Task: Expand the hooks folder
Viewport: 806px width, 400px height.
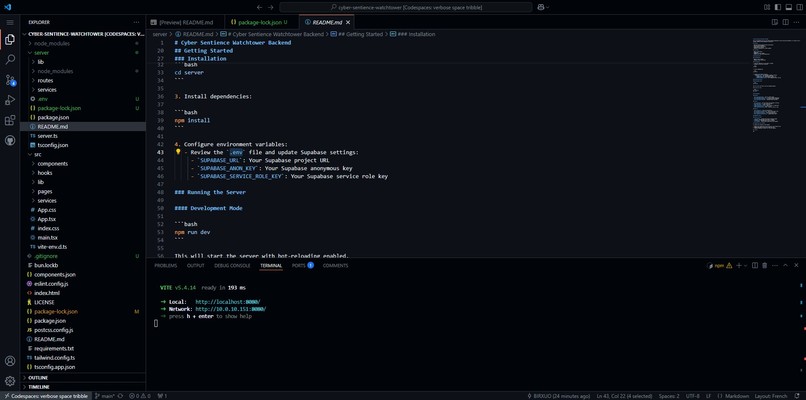Action: coord(82,173)
